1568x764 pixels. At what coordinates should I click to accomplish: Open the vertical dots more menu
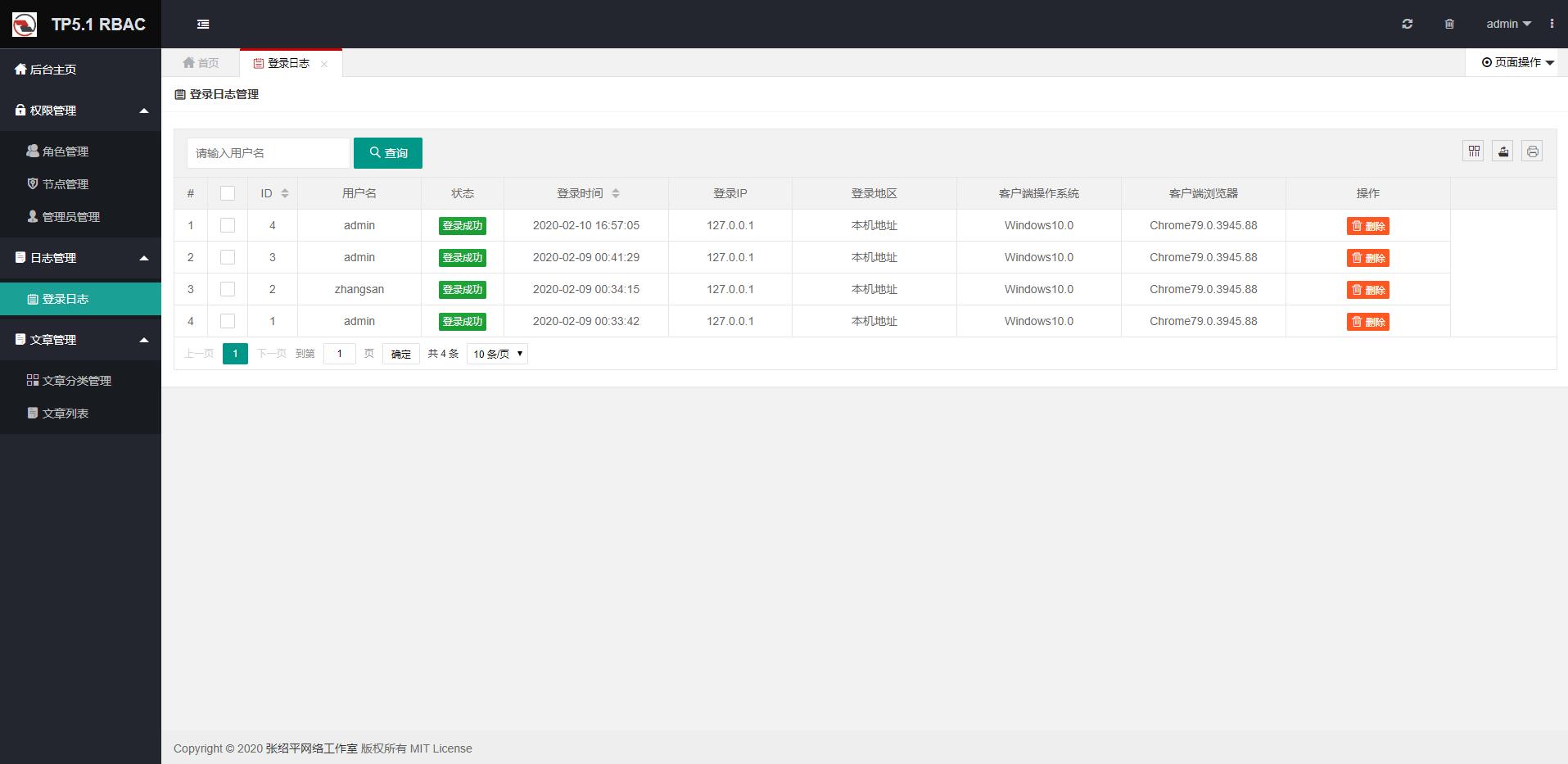pos(1552,24)
